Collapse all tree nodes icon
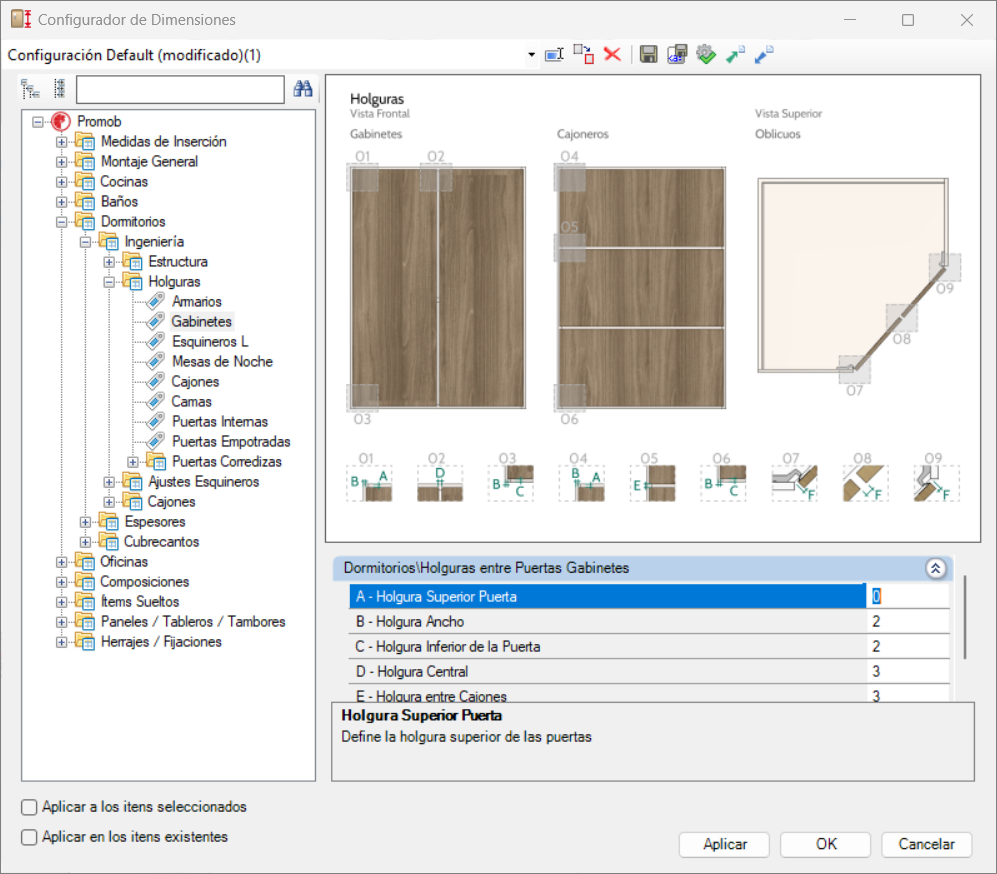The height and width of the screenshot is (874, 997). (59, 89)
